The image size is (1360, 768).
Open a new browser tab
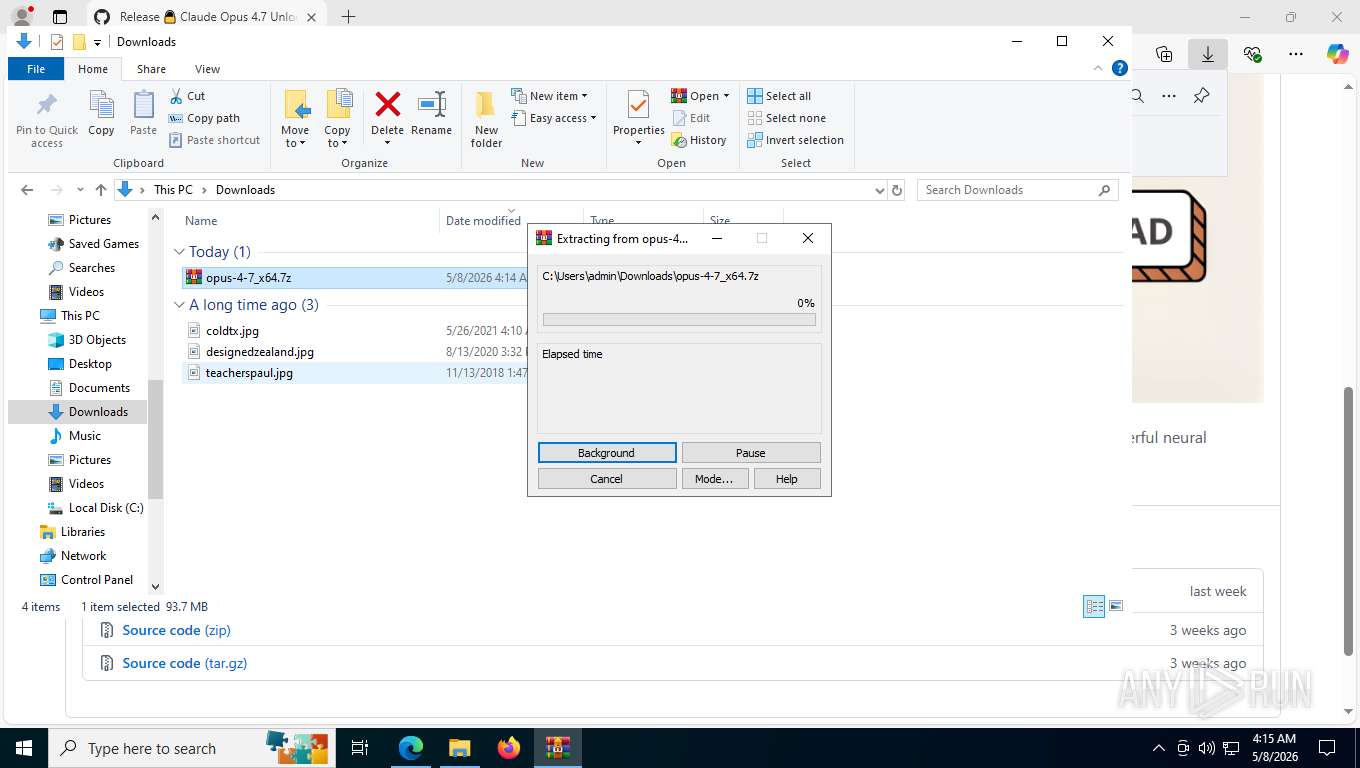point(348,17)
